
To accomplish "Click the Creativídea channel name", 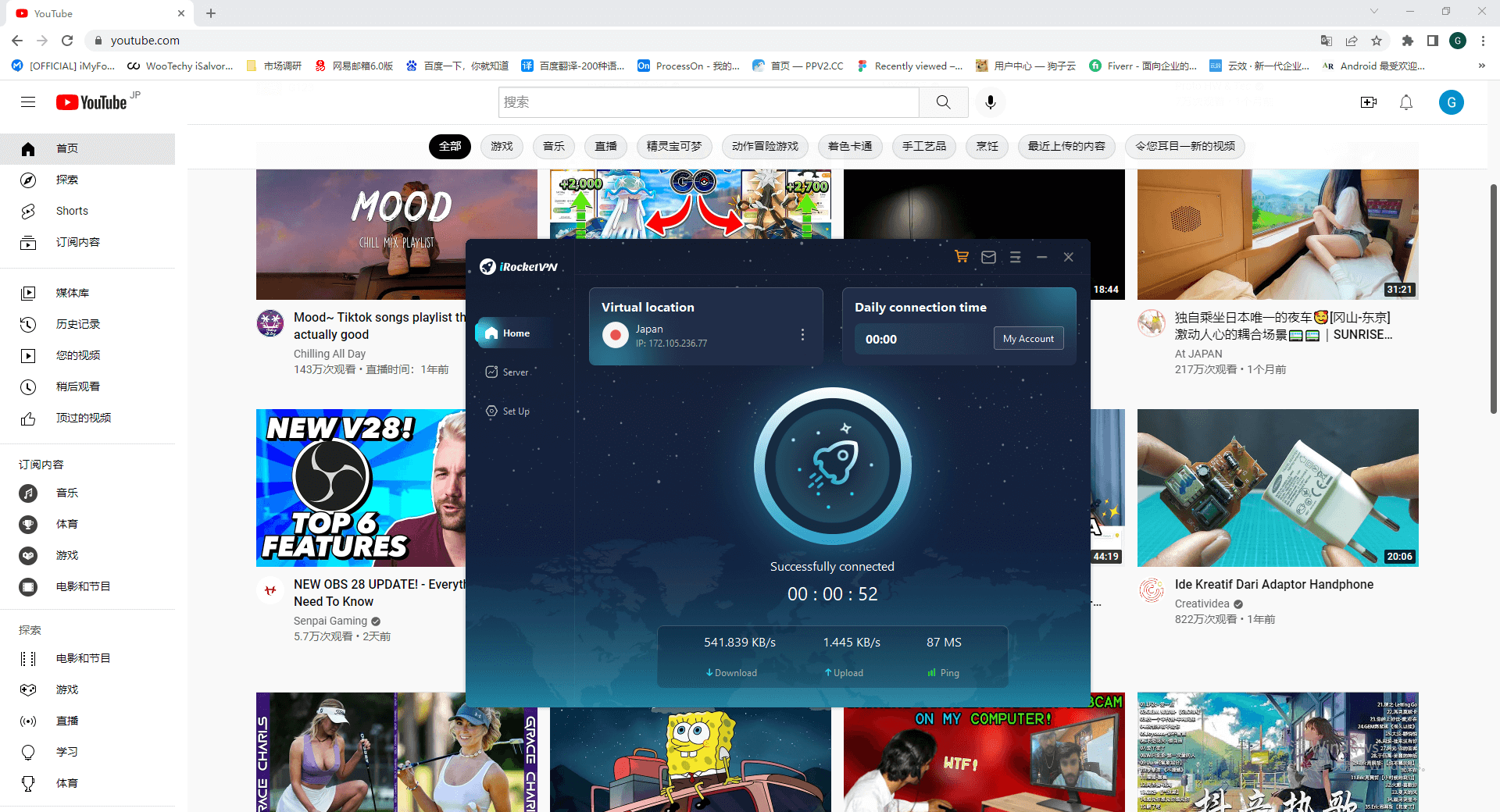I will 1202,604.
